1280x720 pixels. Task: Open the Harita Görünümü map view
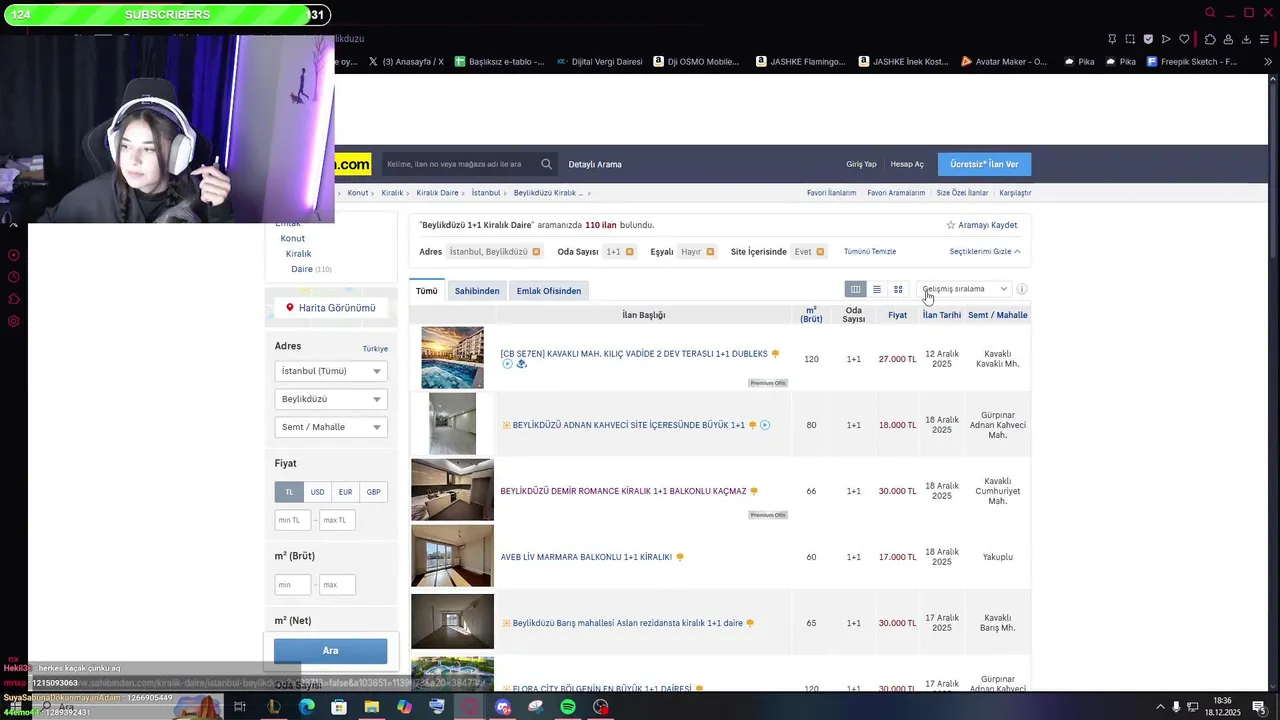point(331,308)
